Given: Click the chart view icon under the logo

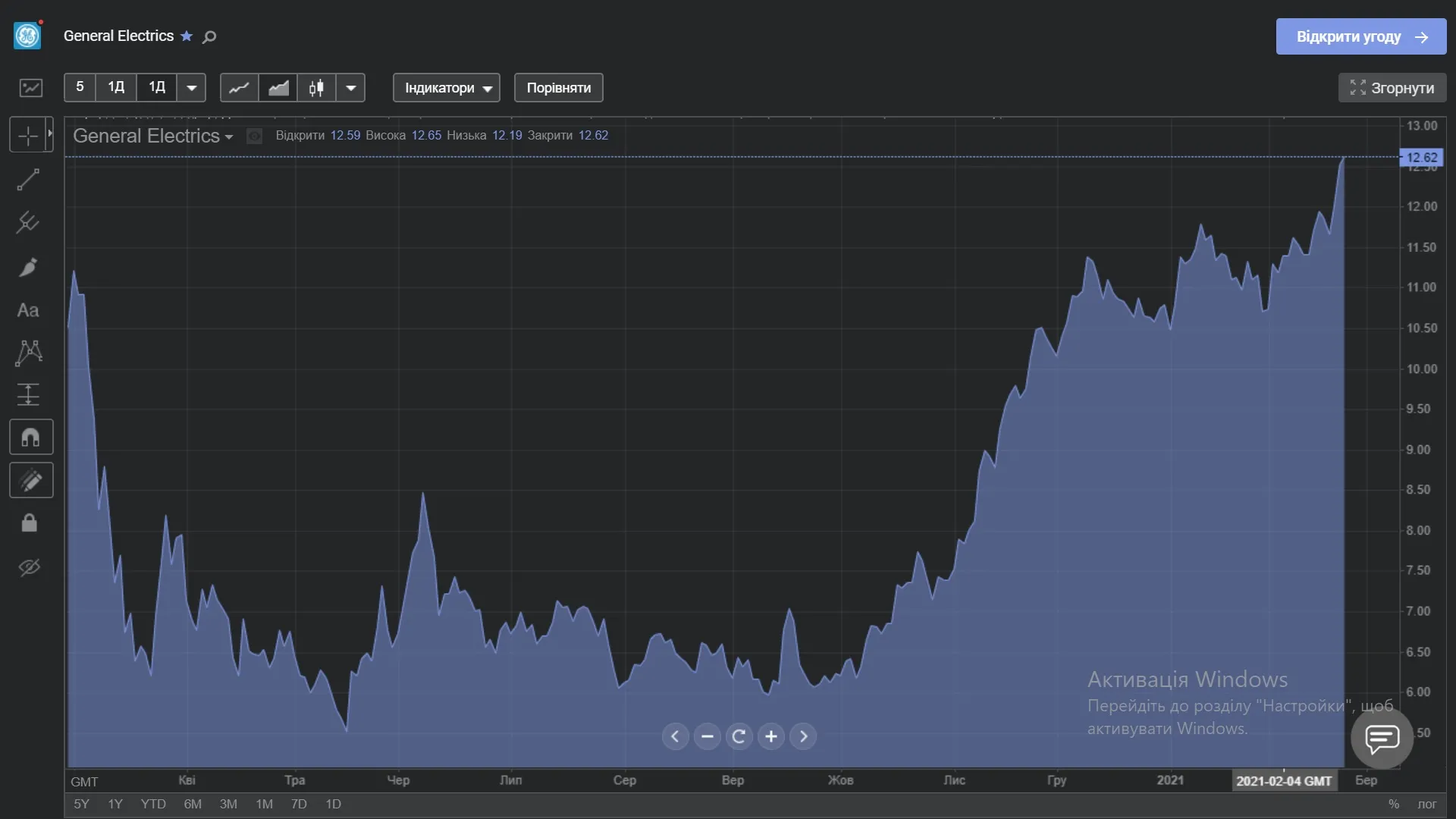Looking at the screenshot, I should pos(31,88).
